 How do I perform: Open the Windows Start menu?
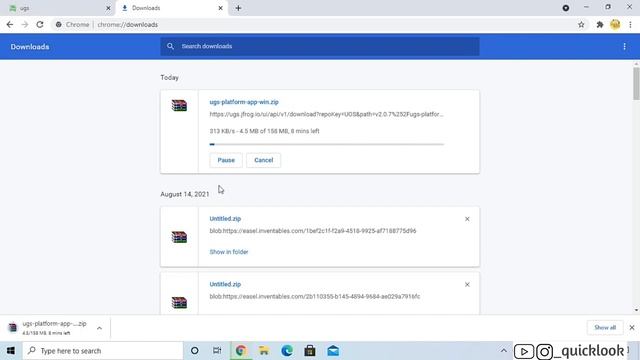tap(11, 351)
